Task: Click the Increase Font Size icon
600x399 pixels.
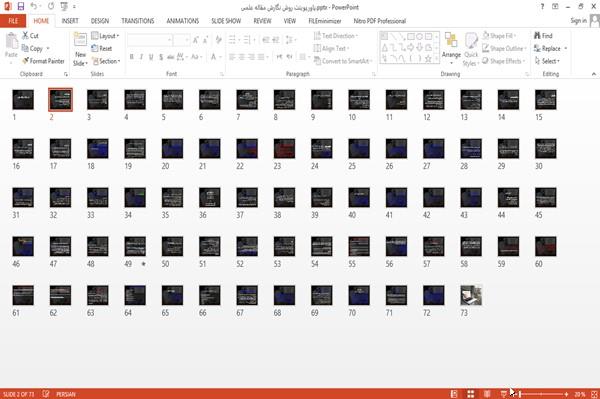Action: pos(196,40)
